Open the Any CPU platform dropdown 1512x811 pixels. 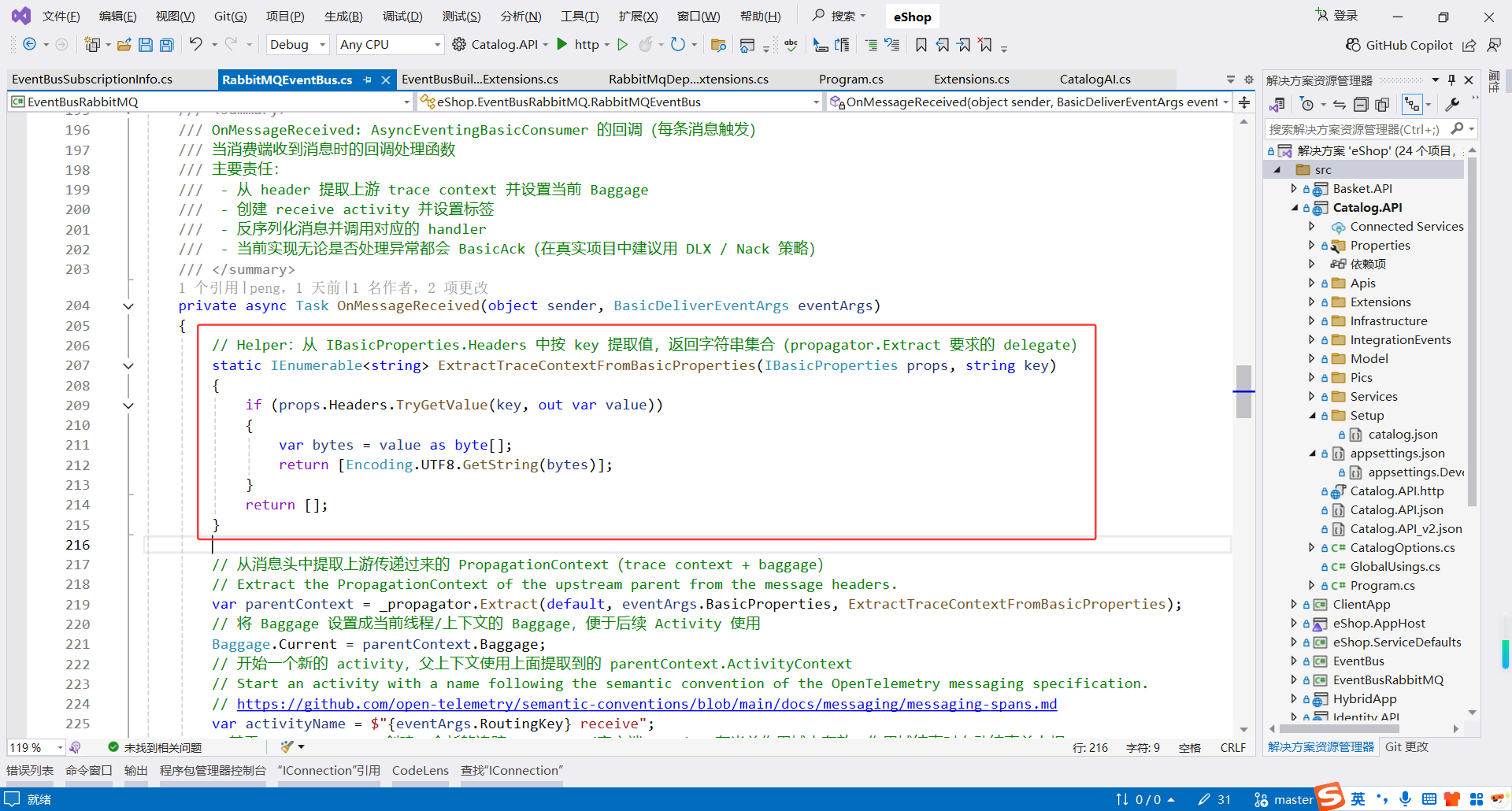click(x=389, y=45)
